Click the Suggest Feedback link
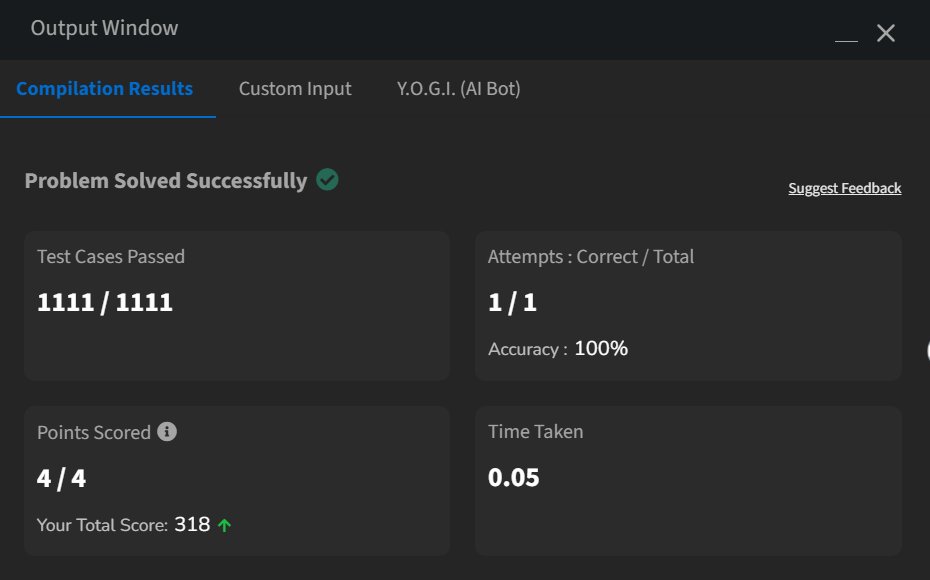 point(845,188)
